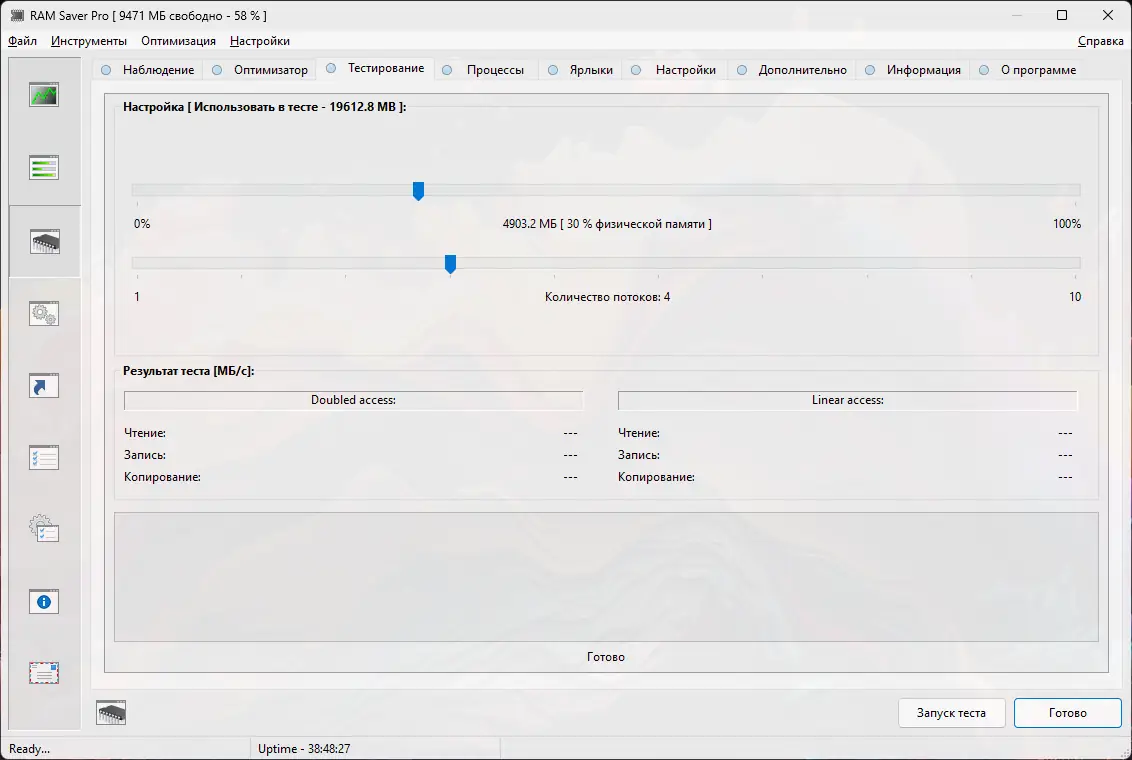1132x760 pixels.
Task: Click the thread count slider handle
Action: 450,264
